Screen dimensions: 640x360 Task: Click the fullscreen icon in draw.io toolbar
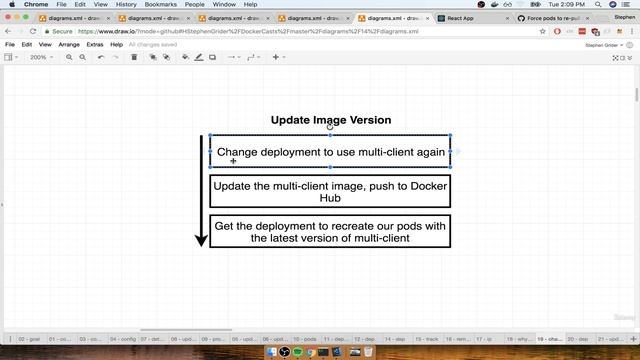pyautogui.click(x=615, y=58)
